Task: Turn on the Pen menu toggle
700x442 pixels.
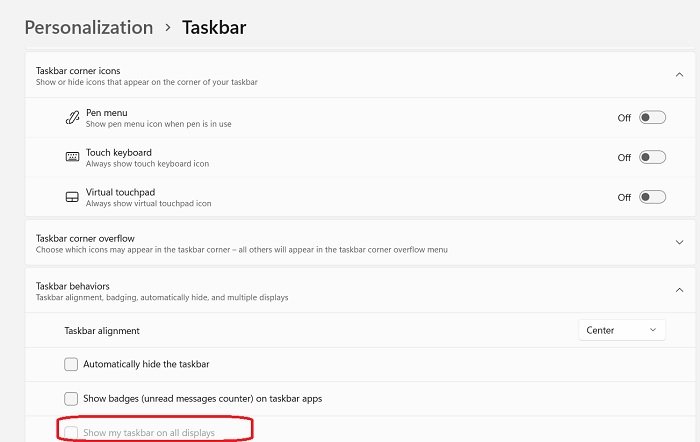Action: pyautogui.click(x=652, y=117)
